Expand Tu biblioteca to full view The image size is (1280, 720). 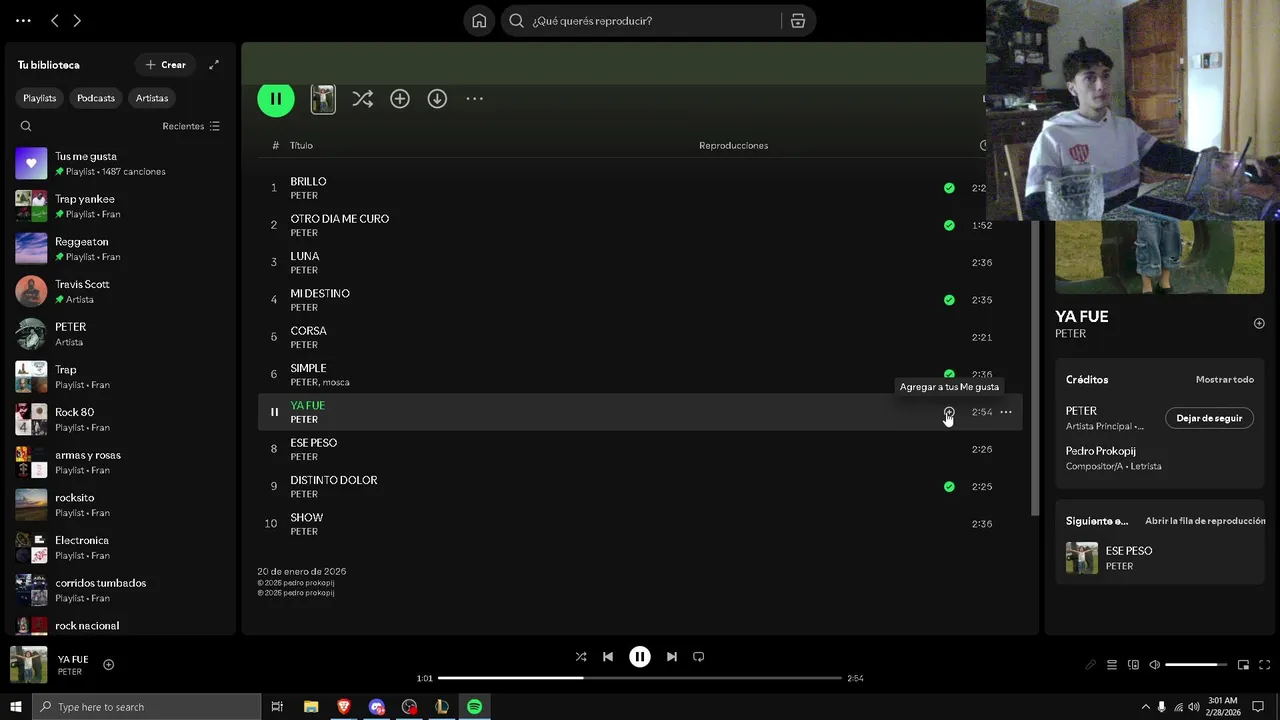(214, 65)
